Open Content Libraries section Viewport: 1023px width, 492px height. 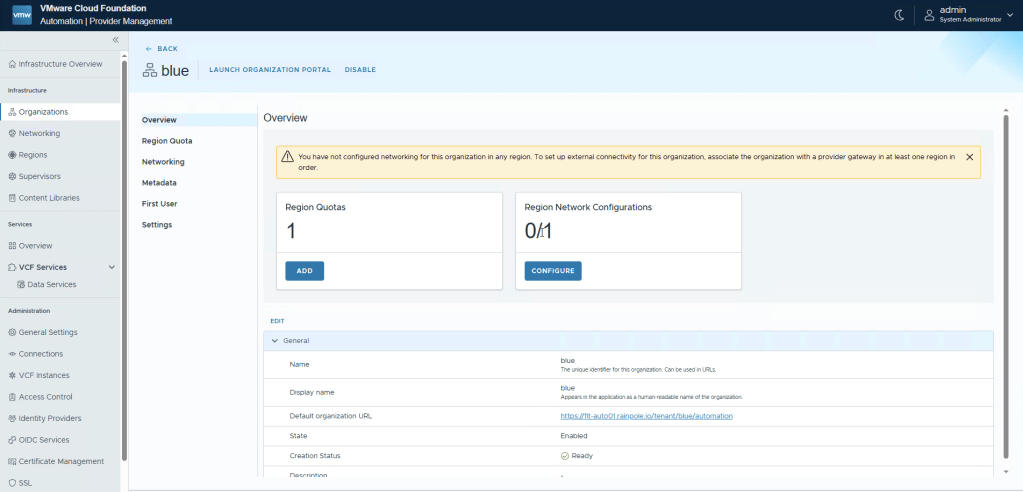coord(48,198)
